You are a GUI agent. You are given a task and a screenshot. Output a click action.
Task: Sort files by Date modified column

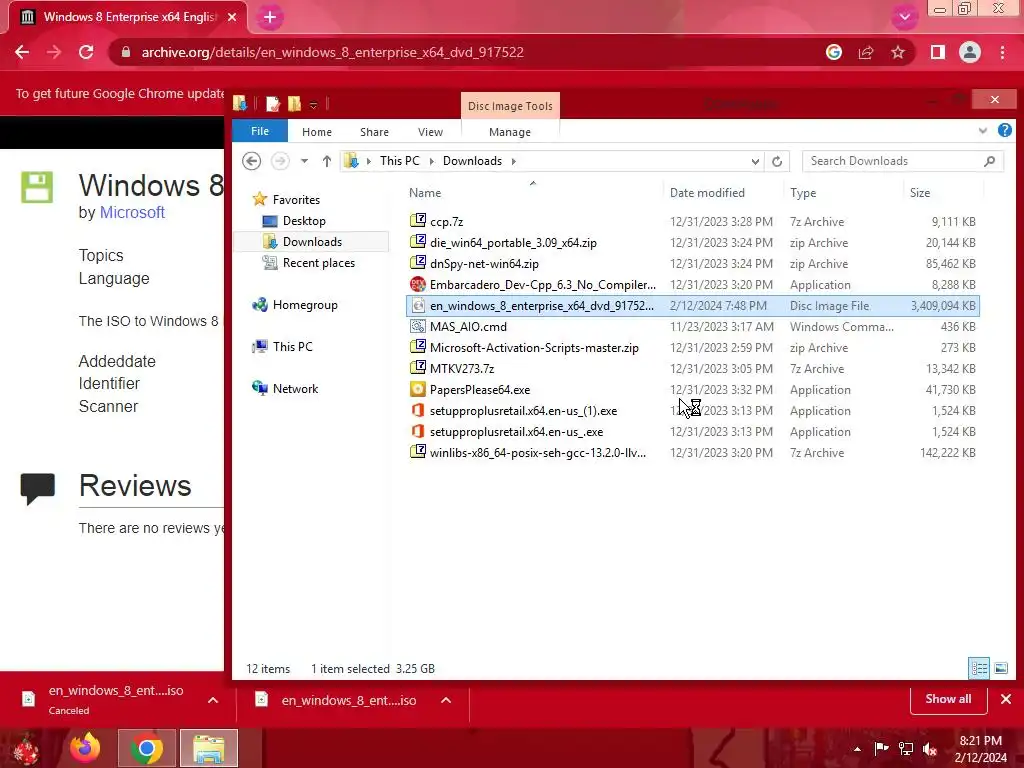[x=707, y=193]
